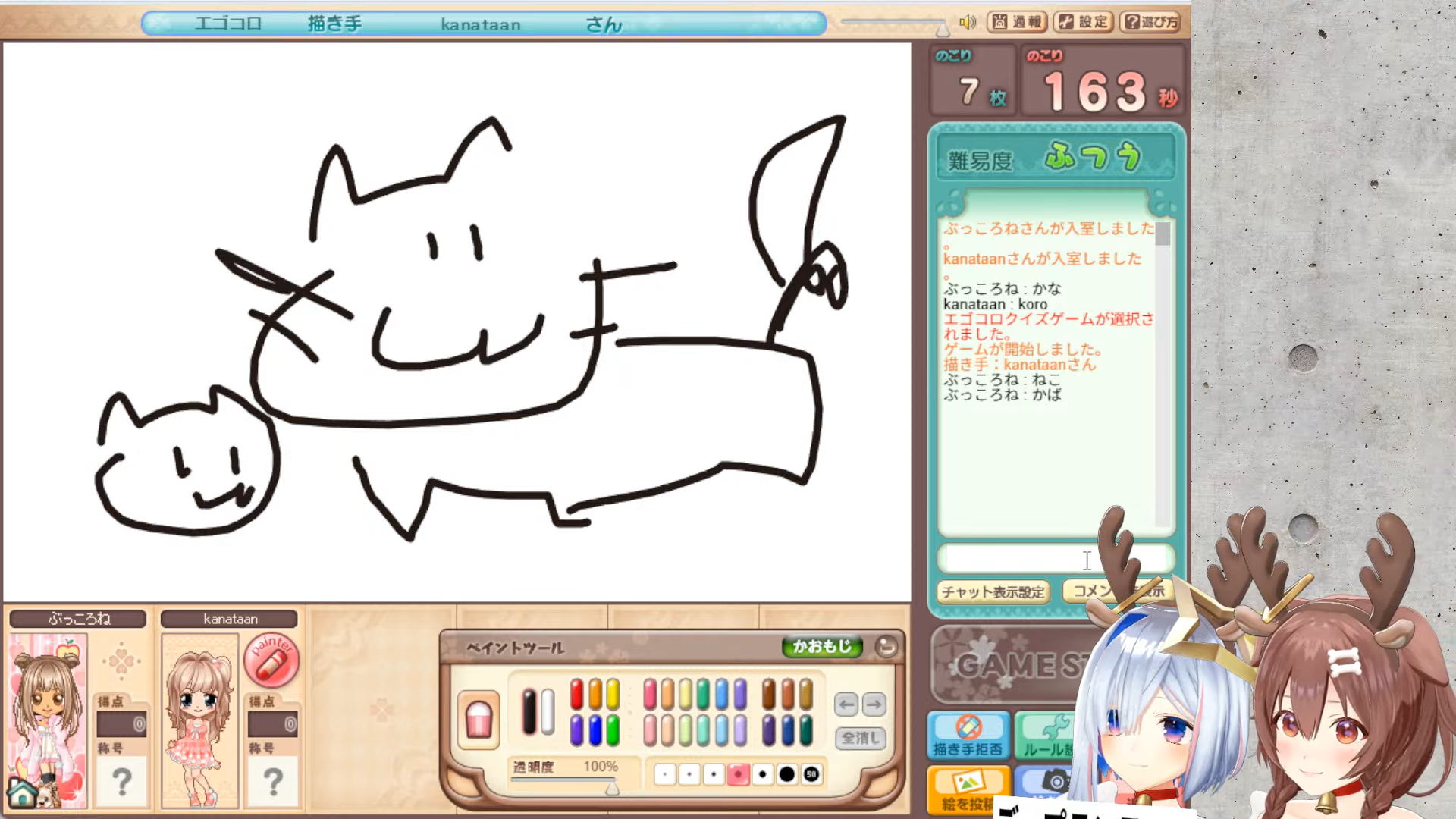Click the speaker volume icon
This screenshot has height=819, width=1456.
[x=967, y=22]
